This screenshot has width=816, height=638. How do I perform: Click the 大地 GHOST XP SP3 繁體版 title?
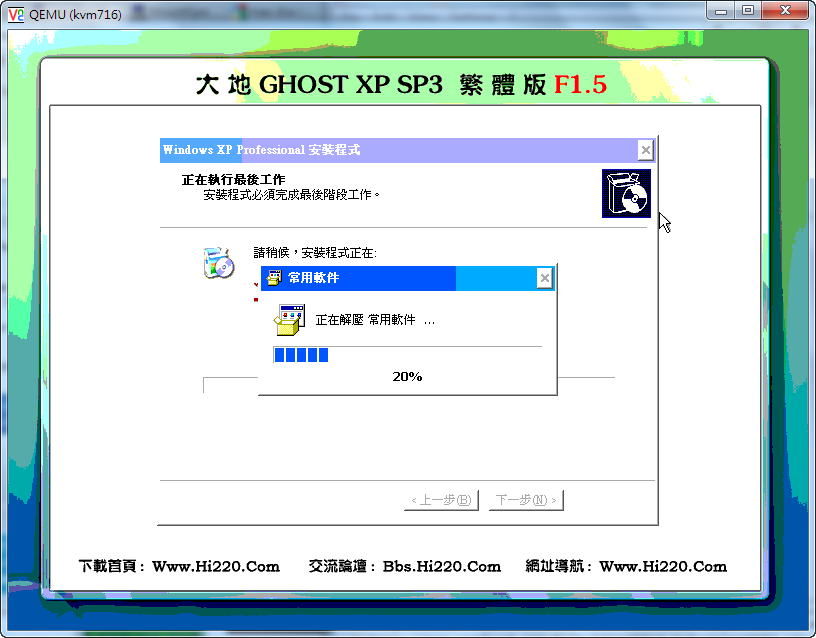click(x=371, y=84)
